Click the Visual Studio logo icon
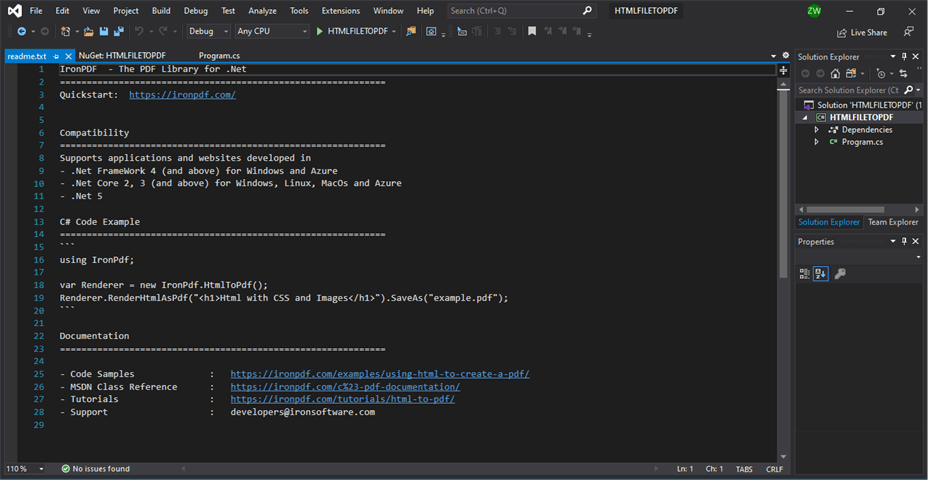This screenshot has width=937, height=480. 15,11
